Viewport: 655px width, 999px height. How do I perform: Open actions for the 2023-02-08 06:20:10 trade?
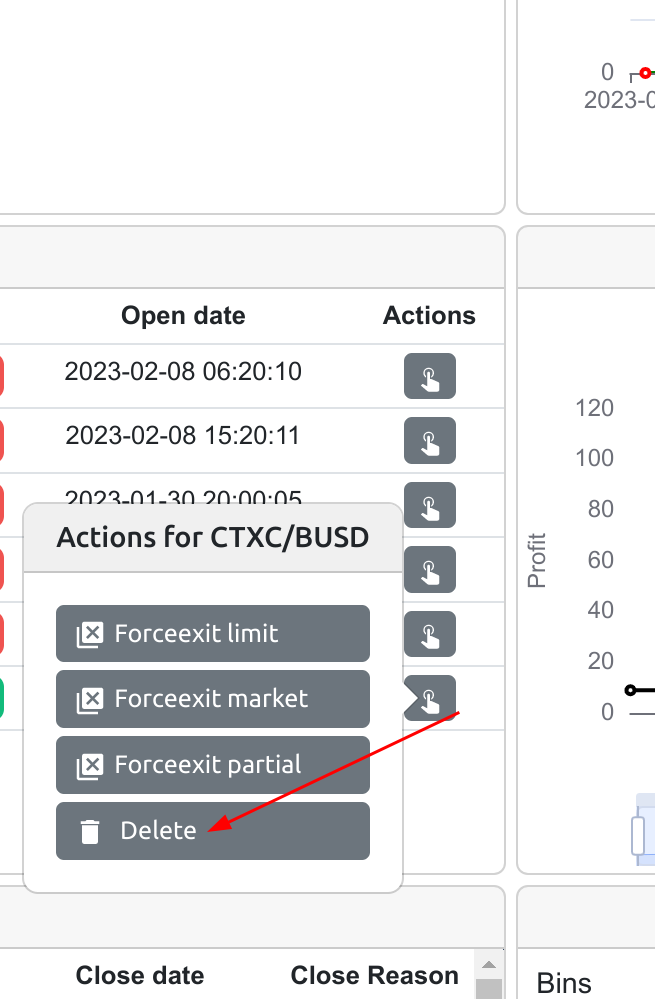[x=430, y=376]
